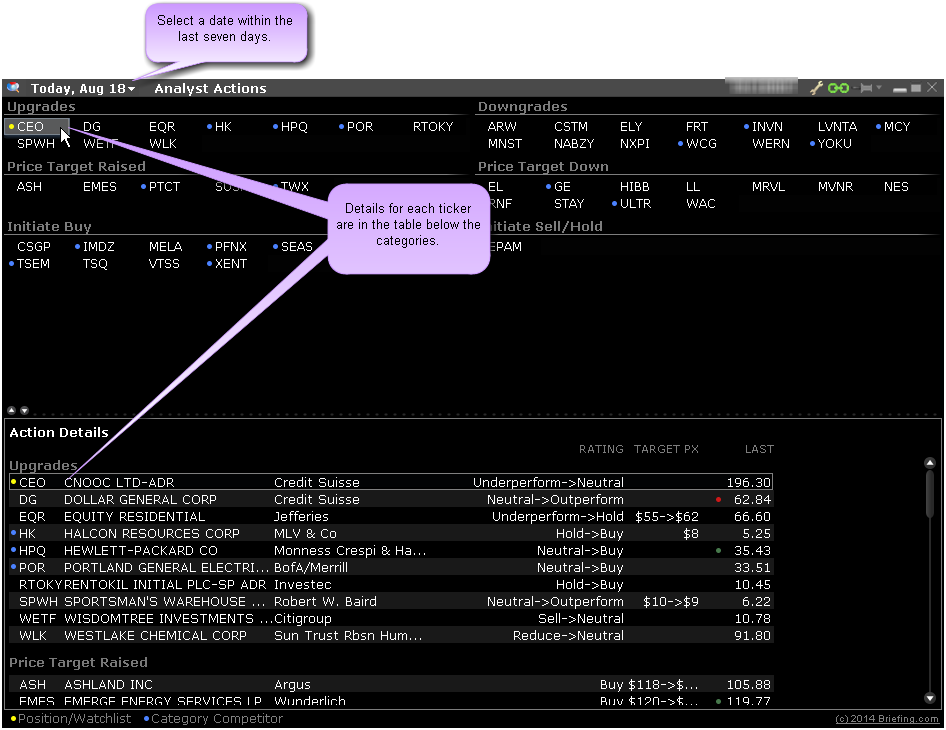Image resolution: width=946 pixels, height=730 pixels.
Task: Select LVNTA ticker under Downgrades
Action: click(x=837, y=127)
